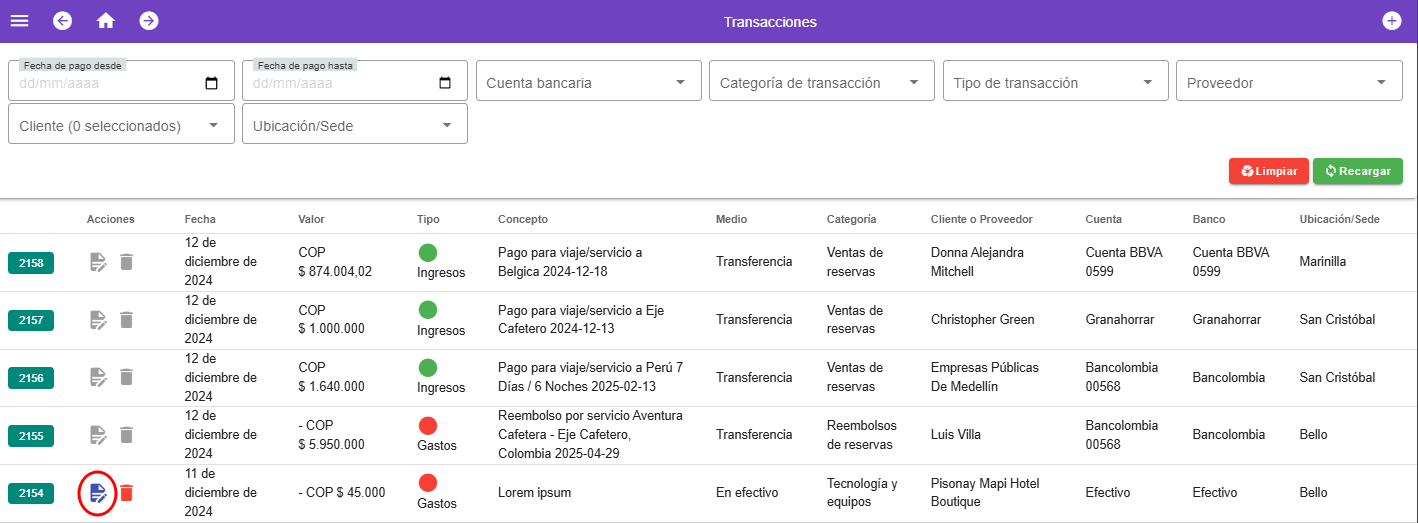Image resolution: width=1418 pixels, height=523 pixels.
Task: Go to home via house icon
Action: click(x=106, y=21)
